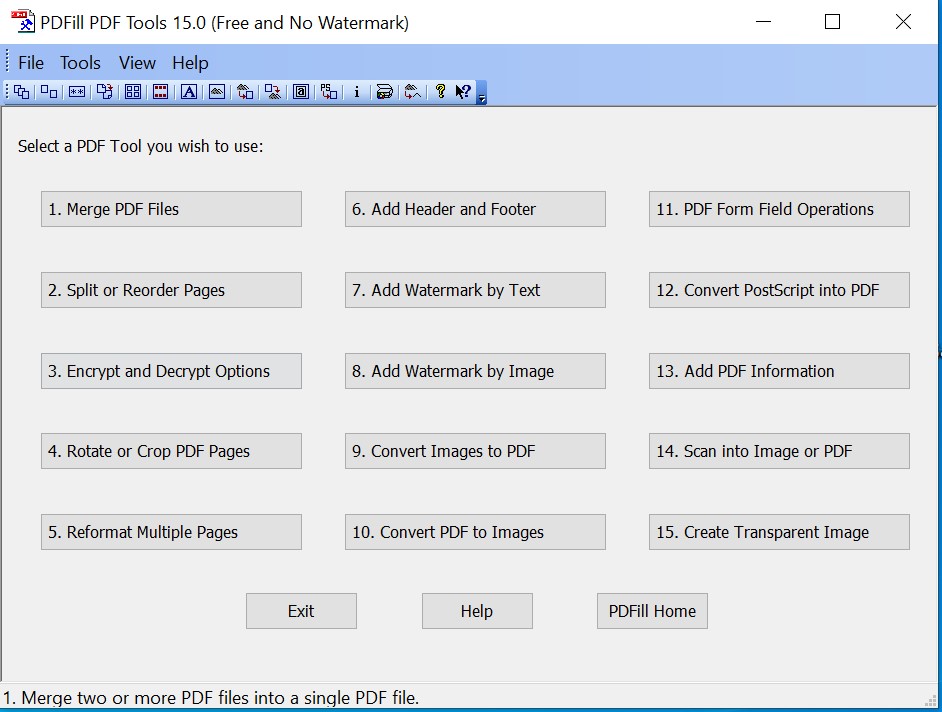Image resolution: width=942 pixels, height=712 pixels.
Task: Click the PDF Information 'i' toolbar icon
Action: coord(357,92)
